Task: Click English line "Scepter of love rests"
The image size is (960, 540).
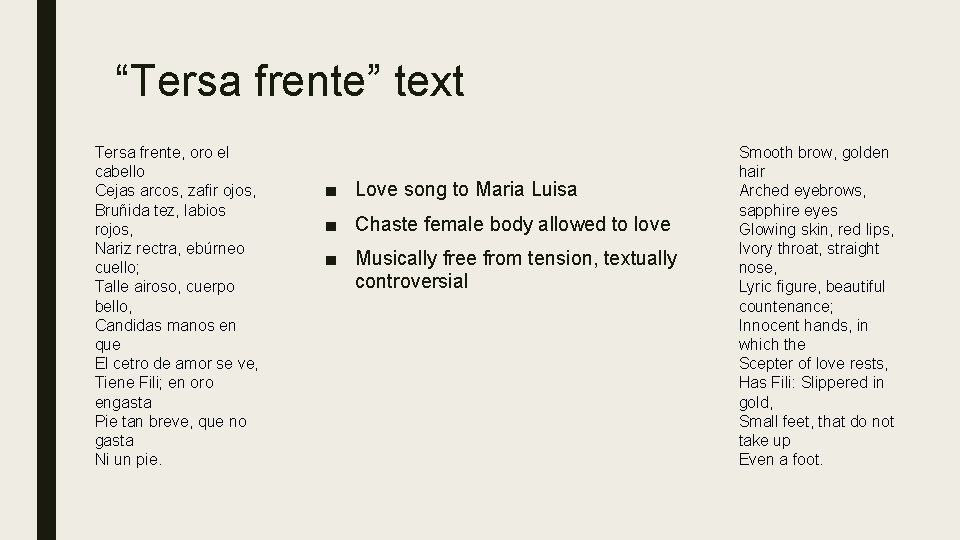Action: pyautogui.click(x=813, y=364)
